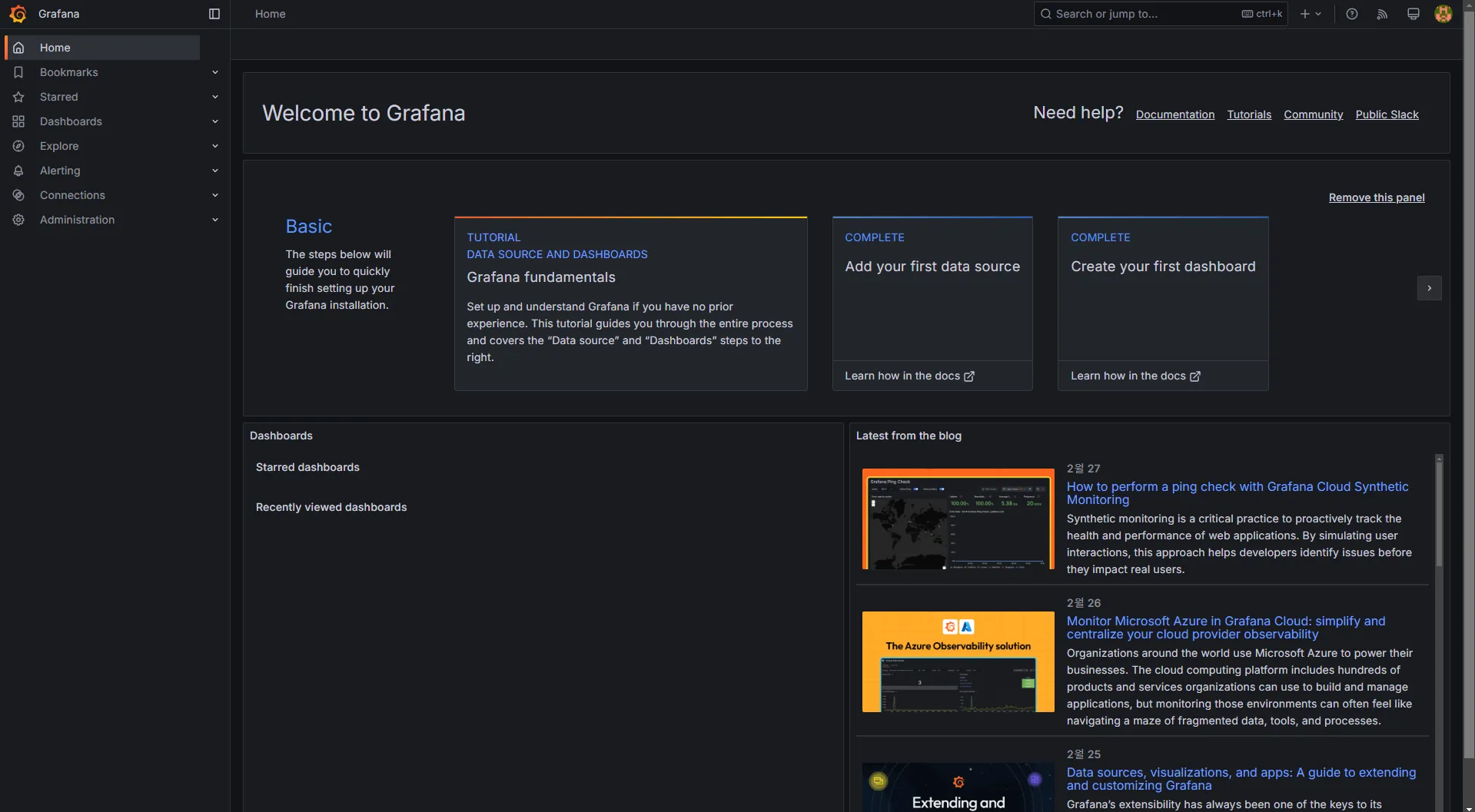This screenshot has height=812, width=1475.
Task: Click the blog panel scrollbar
Action: (x=1439, y=515)
